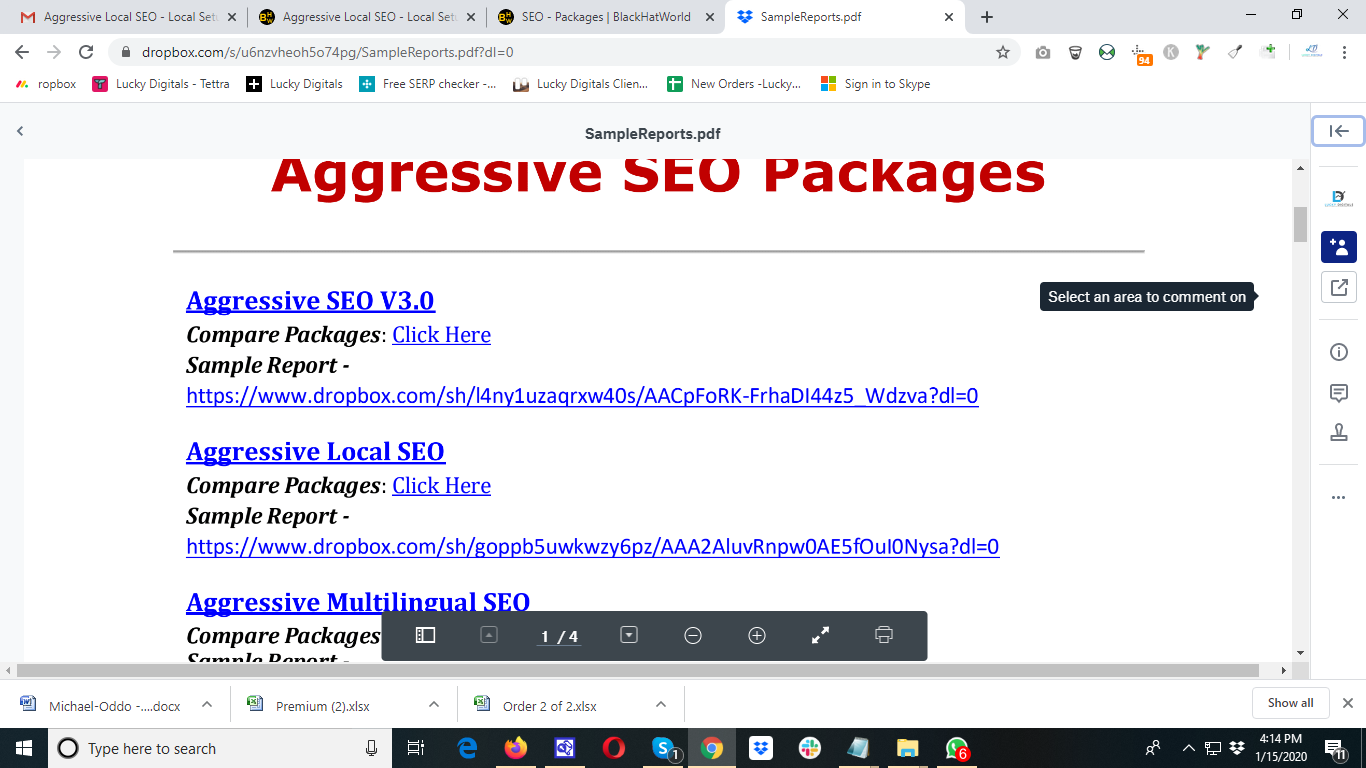
Task: Open WhatsApp from the taskbar
Action: pyautogui.click(x=957, y=748)
